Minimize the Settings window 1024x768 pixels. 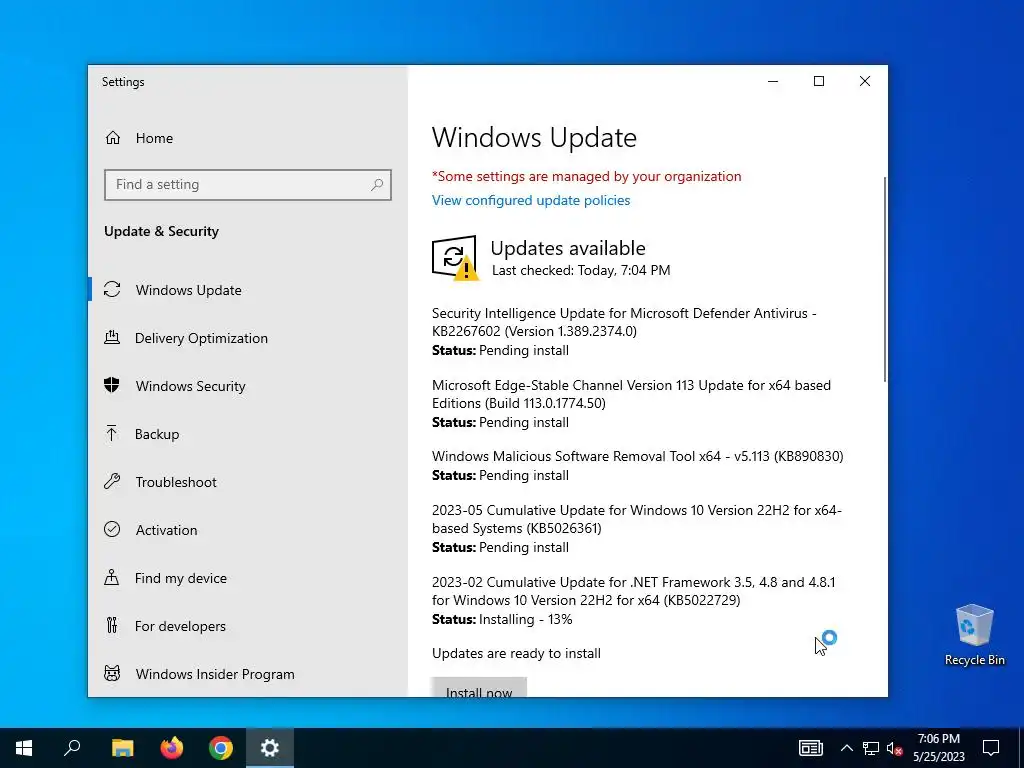tap(773, 81)
